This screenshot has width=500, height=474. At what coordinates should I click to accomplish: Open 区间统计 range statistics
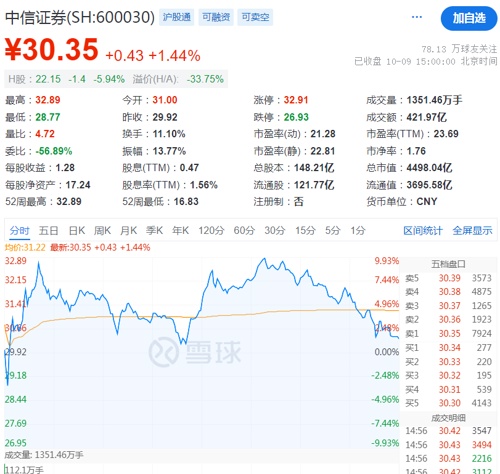click(423, 230)
